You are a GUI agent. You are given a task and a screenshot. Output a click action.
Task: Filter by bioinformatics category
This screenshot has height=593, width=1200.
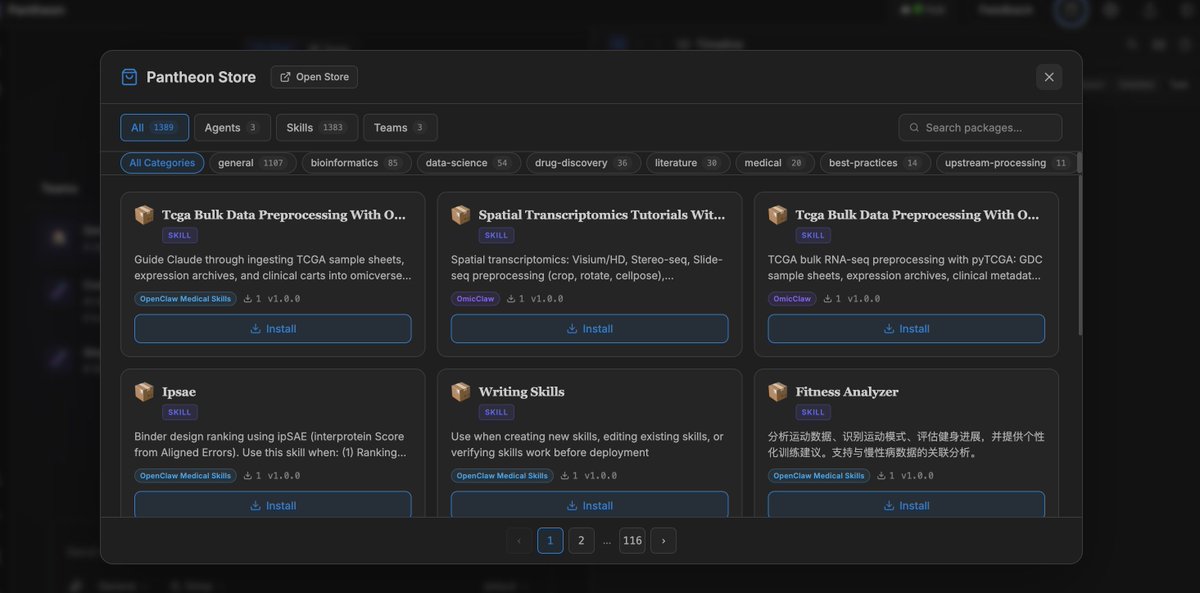(x=356, y=163)
